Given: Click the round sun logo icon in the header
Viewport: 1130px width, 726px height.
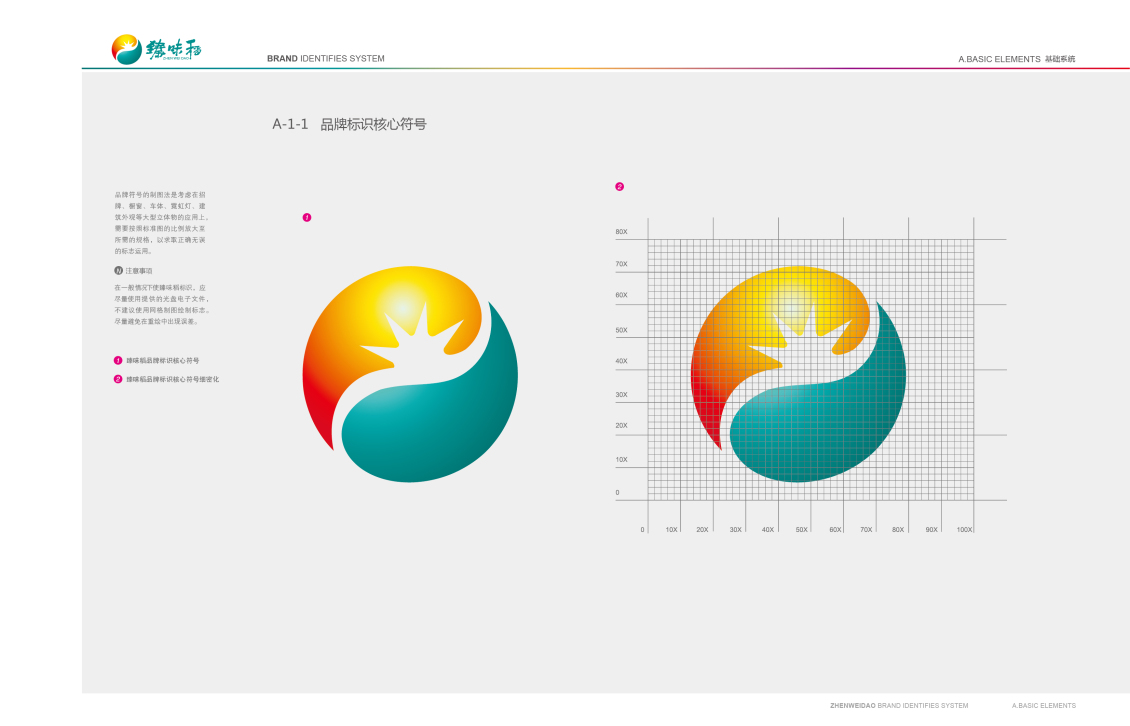Looking at the screenshot, I should pos(126,50).
